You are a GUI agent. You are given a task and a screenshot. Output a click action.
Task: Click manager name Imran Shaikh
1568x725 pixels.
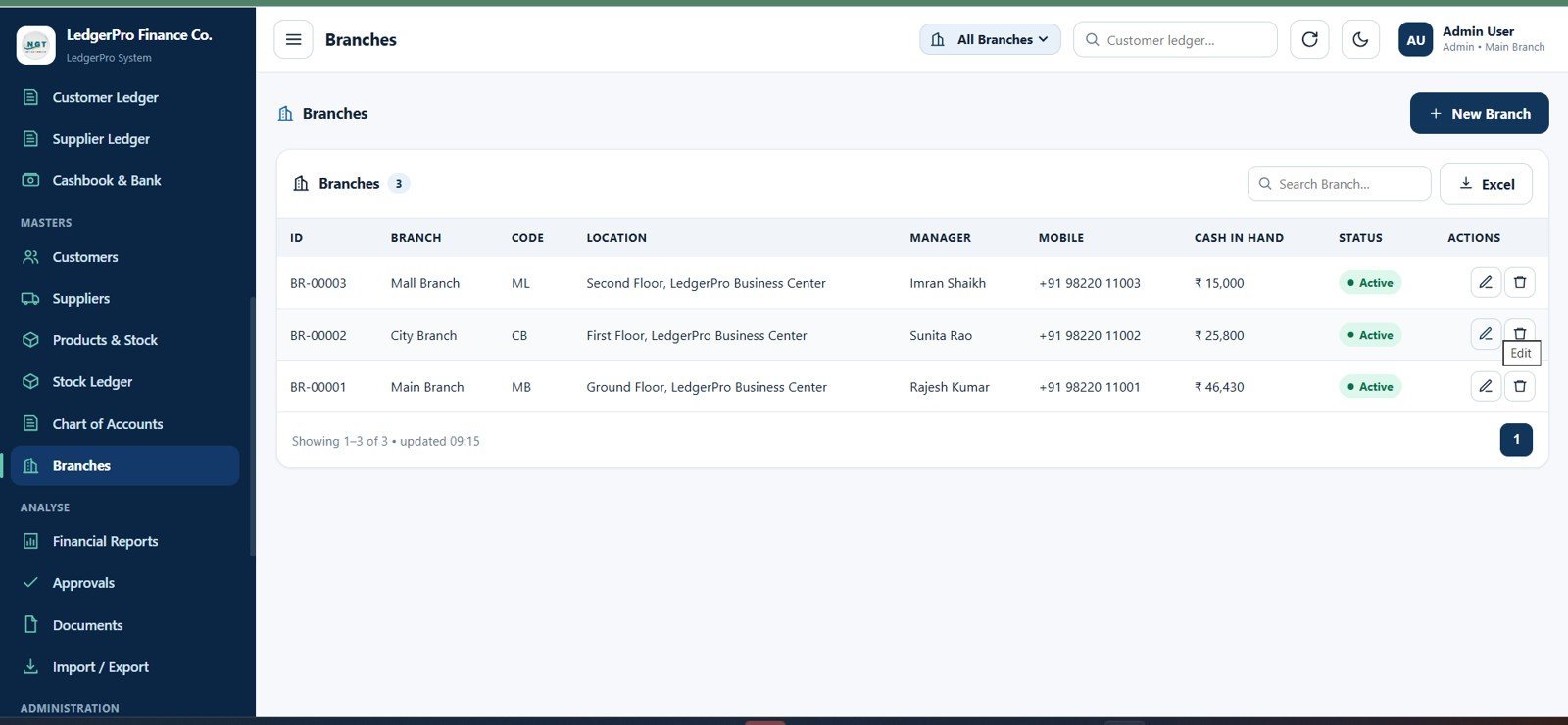click(x=948, y=283)
